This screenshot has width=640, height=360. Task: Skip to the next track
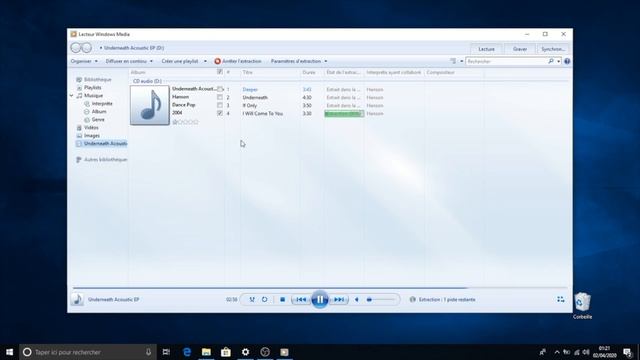click(339, 300)
